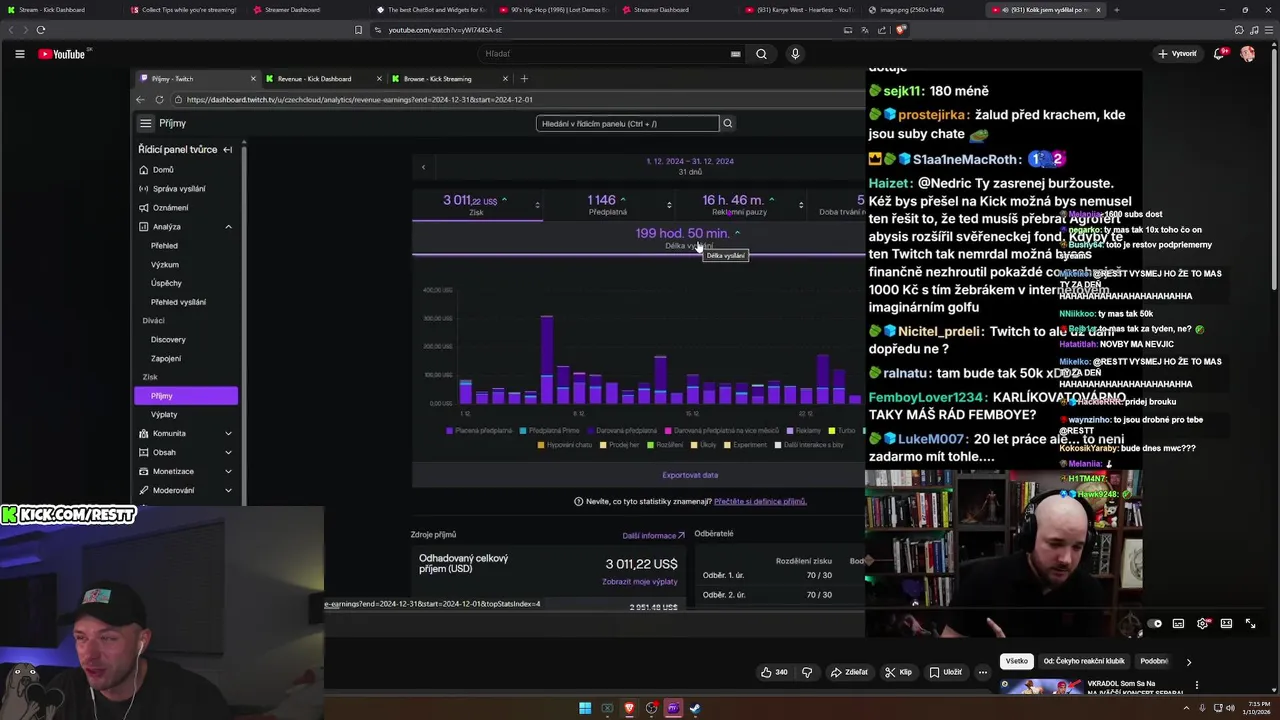Click the Hledání v řídicím panelu field

(x=627, y=123)
